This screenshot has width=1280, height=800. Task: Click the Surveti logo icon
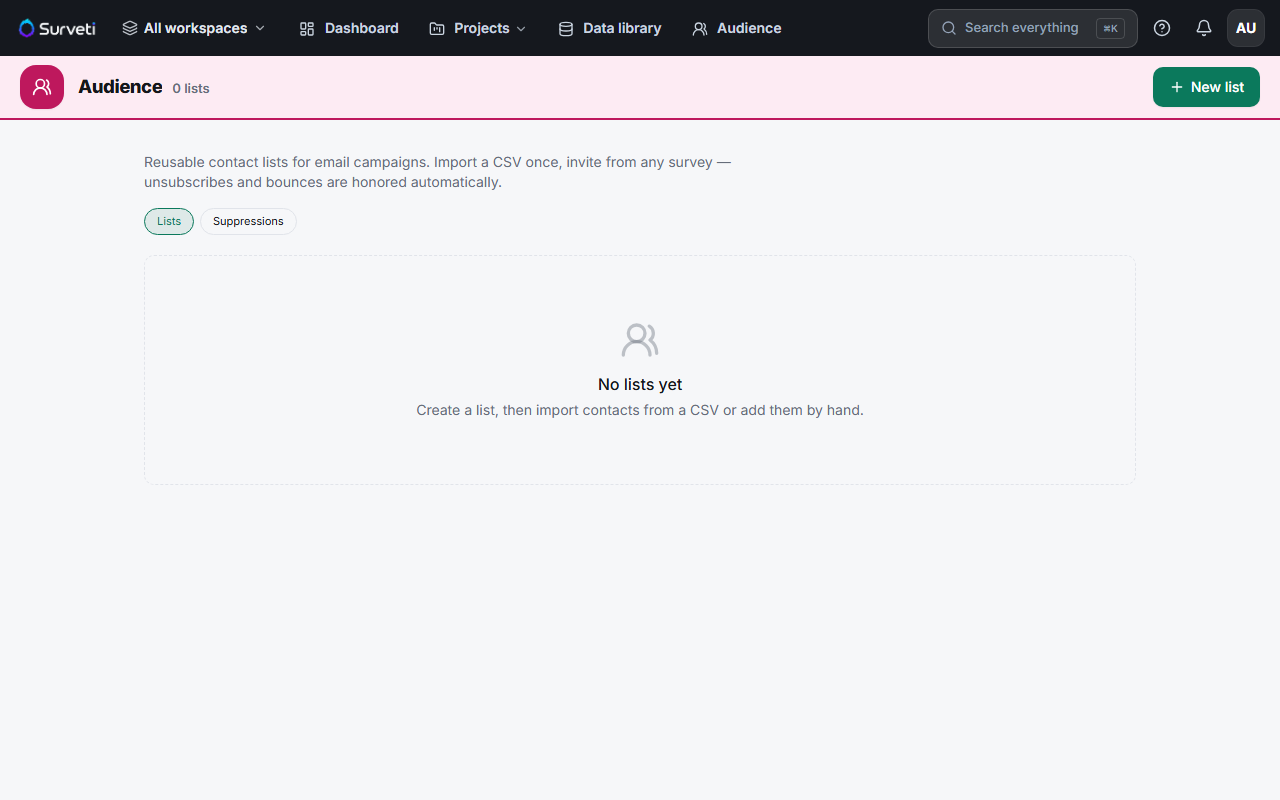pos(27,28)
